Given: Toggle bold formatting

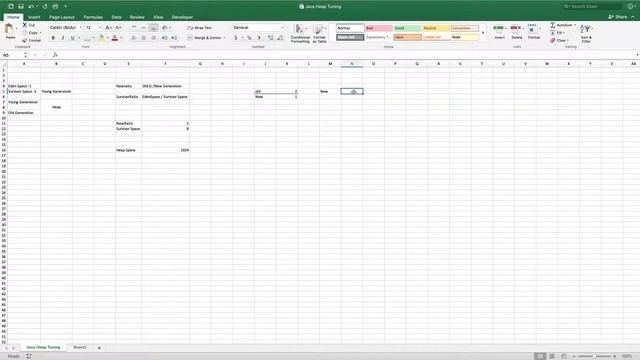Looking at the screenshot, I should coord(53,38).
